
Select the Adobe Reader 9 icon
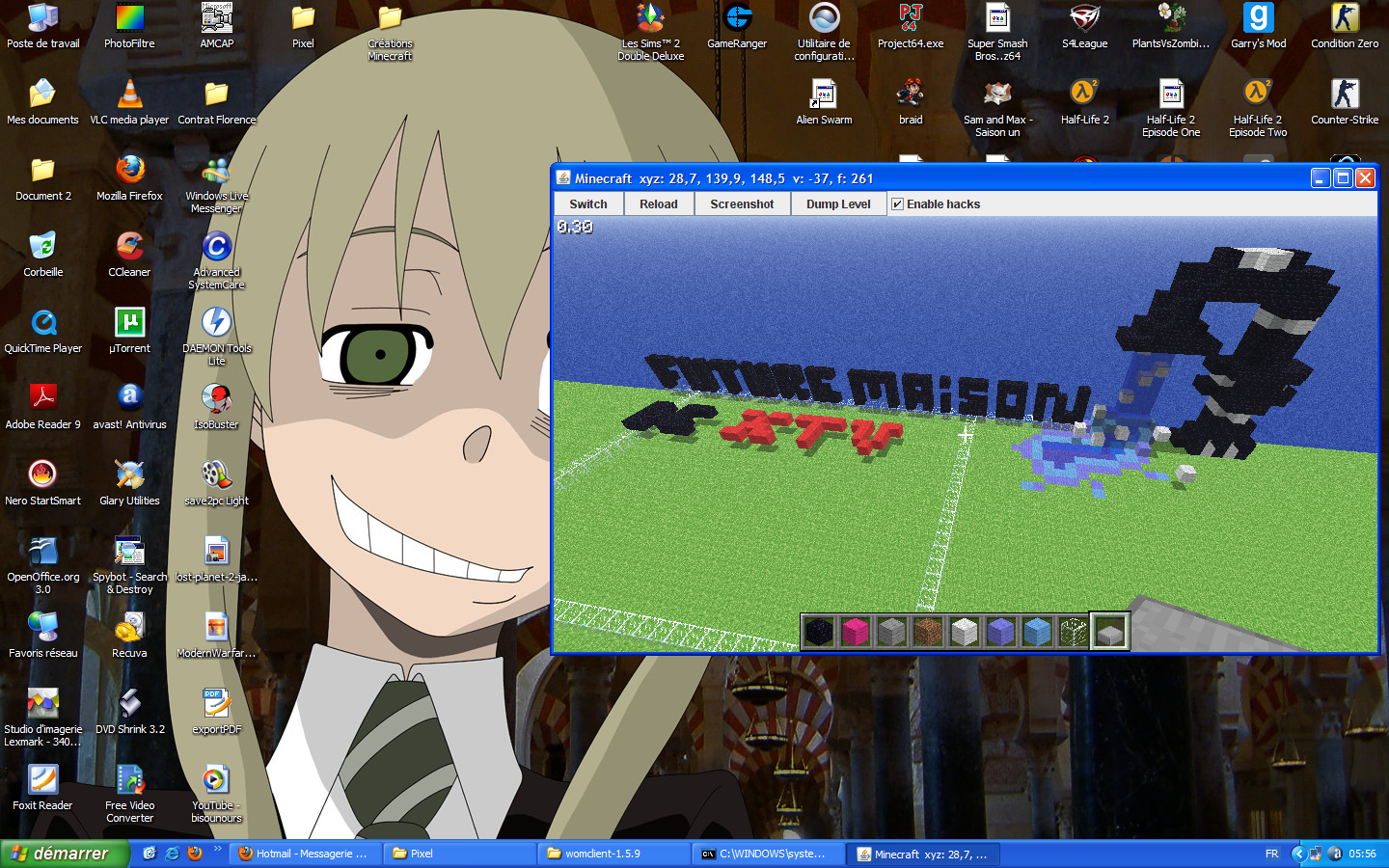pos(42,407)
